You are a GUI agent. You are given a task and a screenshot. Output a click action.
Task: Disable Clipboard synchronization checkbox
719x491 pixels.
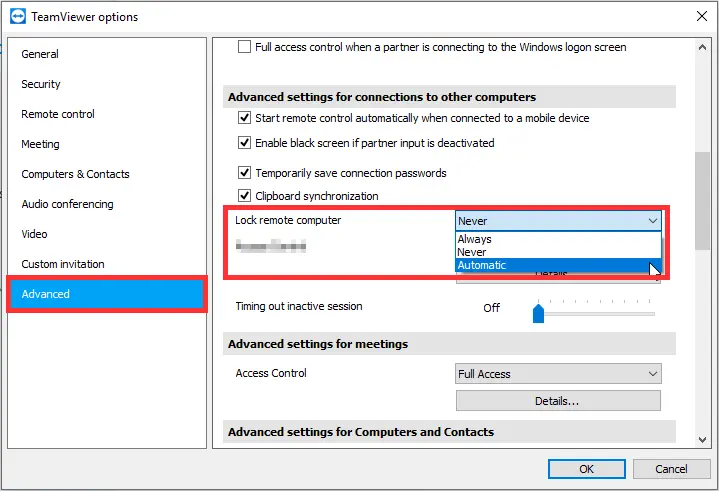click(x=244, y=196)
